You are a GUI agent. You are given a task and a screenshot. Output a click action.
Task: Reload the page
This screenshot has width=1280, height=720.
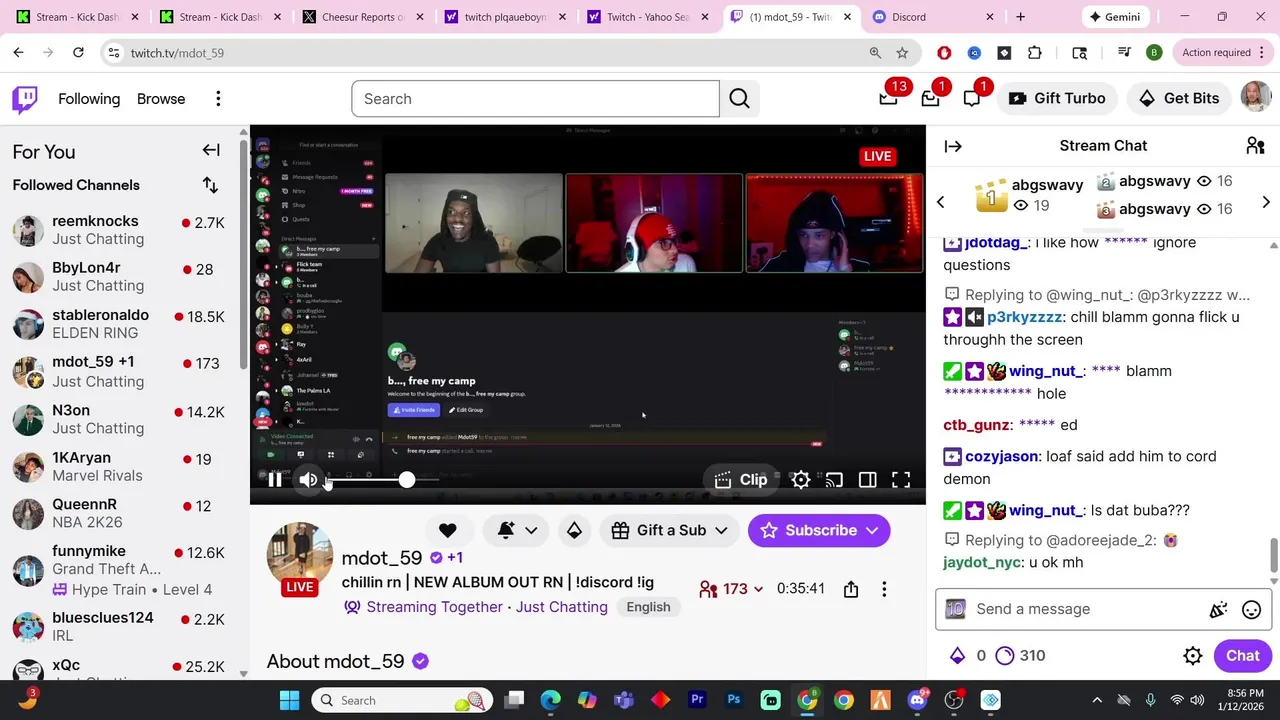[x=79, y=53]
